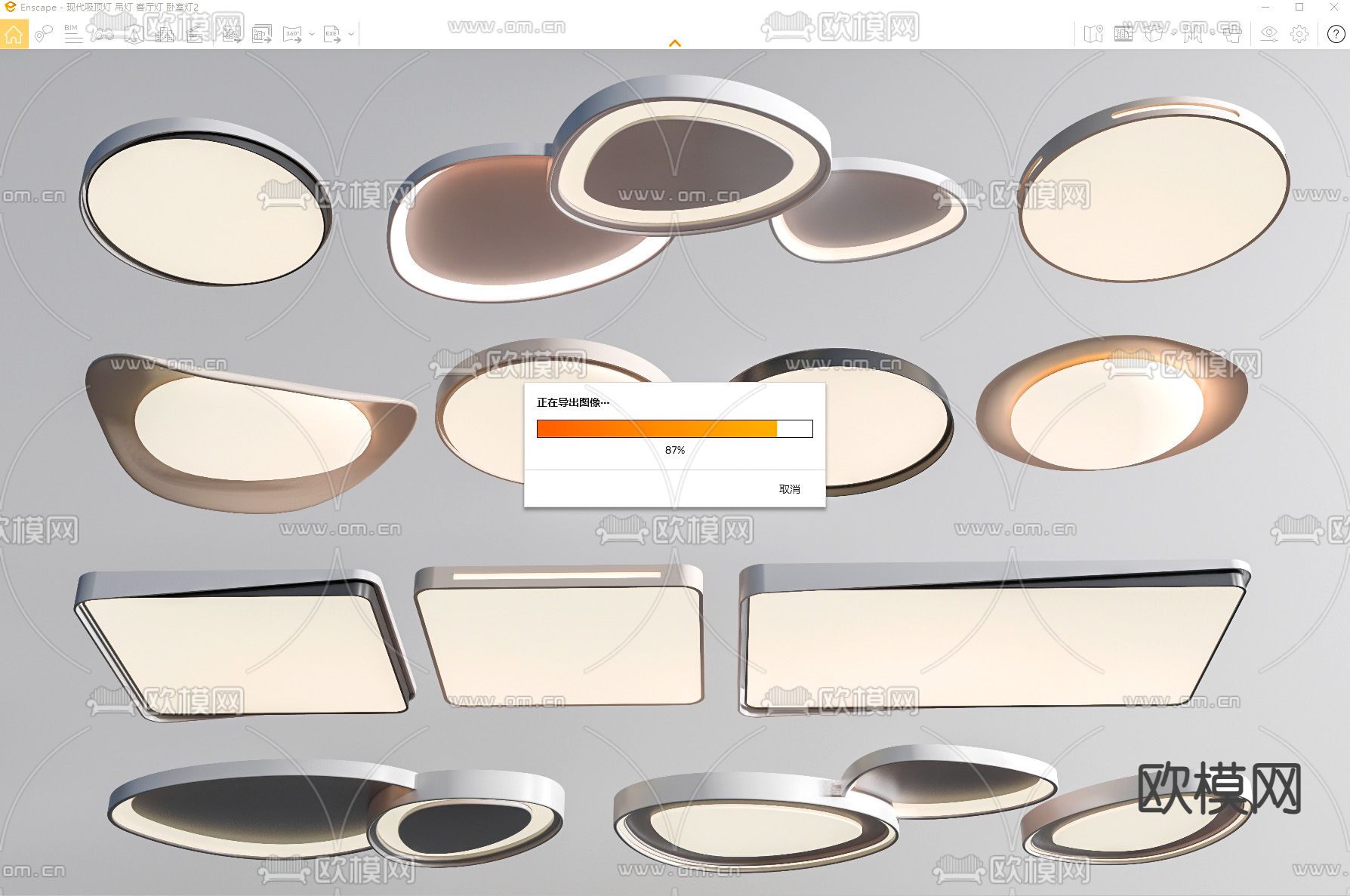Viewport: 1350px width, 896px height.
Task: Click the 360° panorama export icon
Action: 292,34
